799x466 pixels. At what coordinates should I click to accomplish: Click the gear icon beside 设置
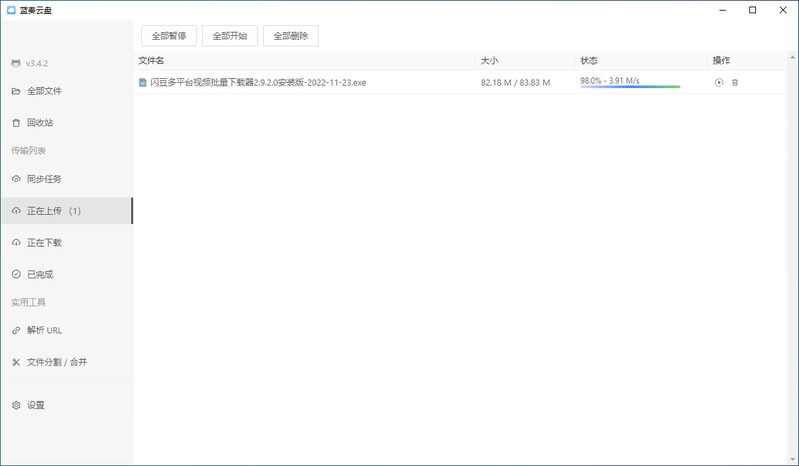pyautogui.click(x=16, y=405)
